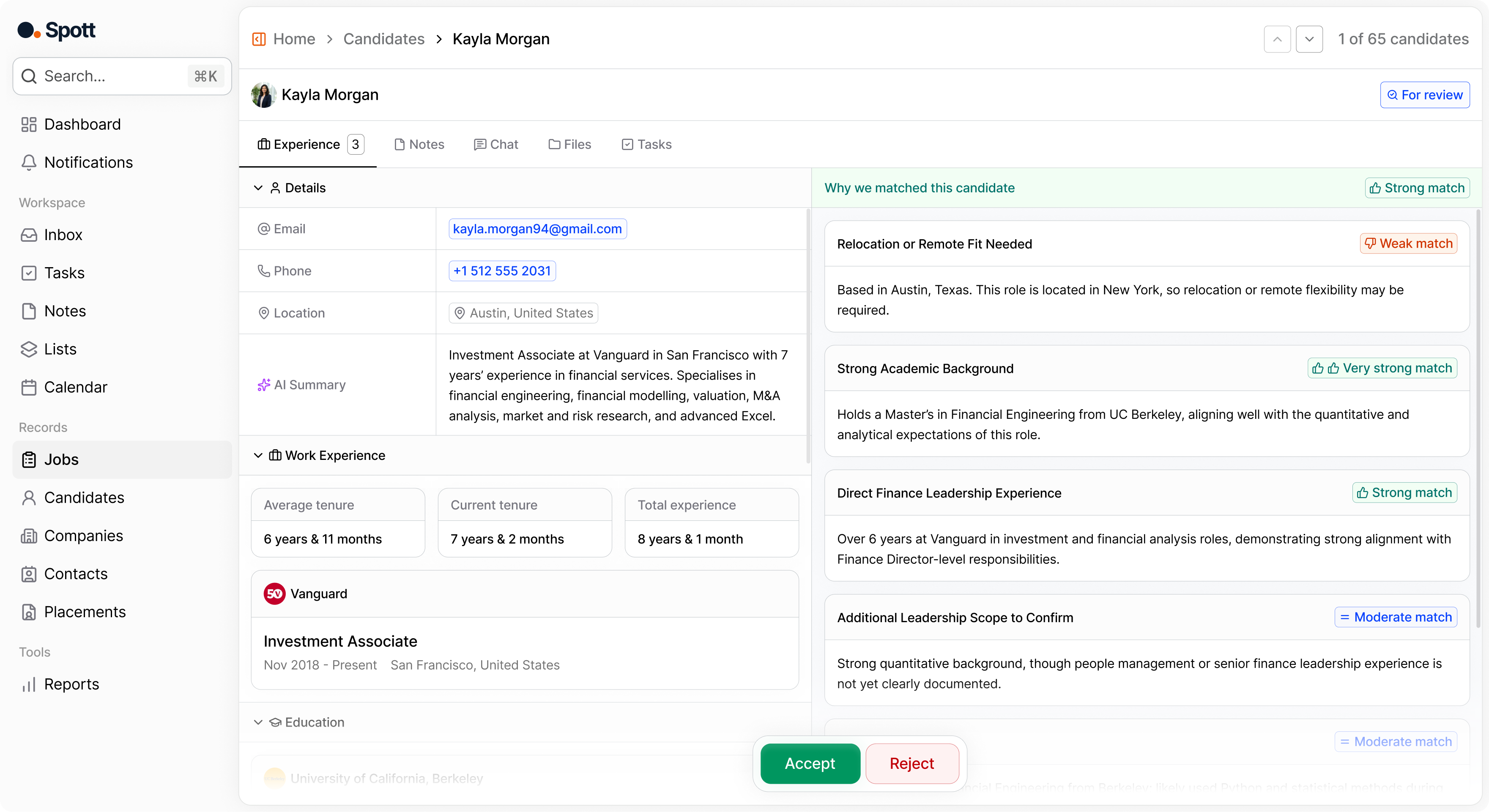Image resolution: width=1489 pixels, height=812 pixels.
Task: Click the Strong match badge
Action: (1417, 187)
